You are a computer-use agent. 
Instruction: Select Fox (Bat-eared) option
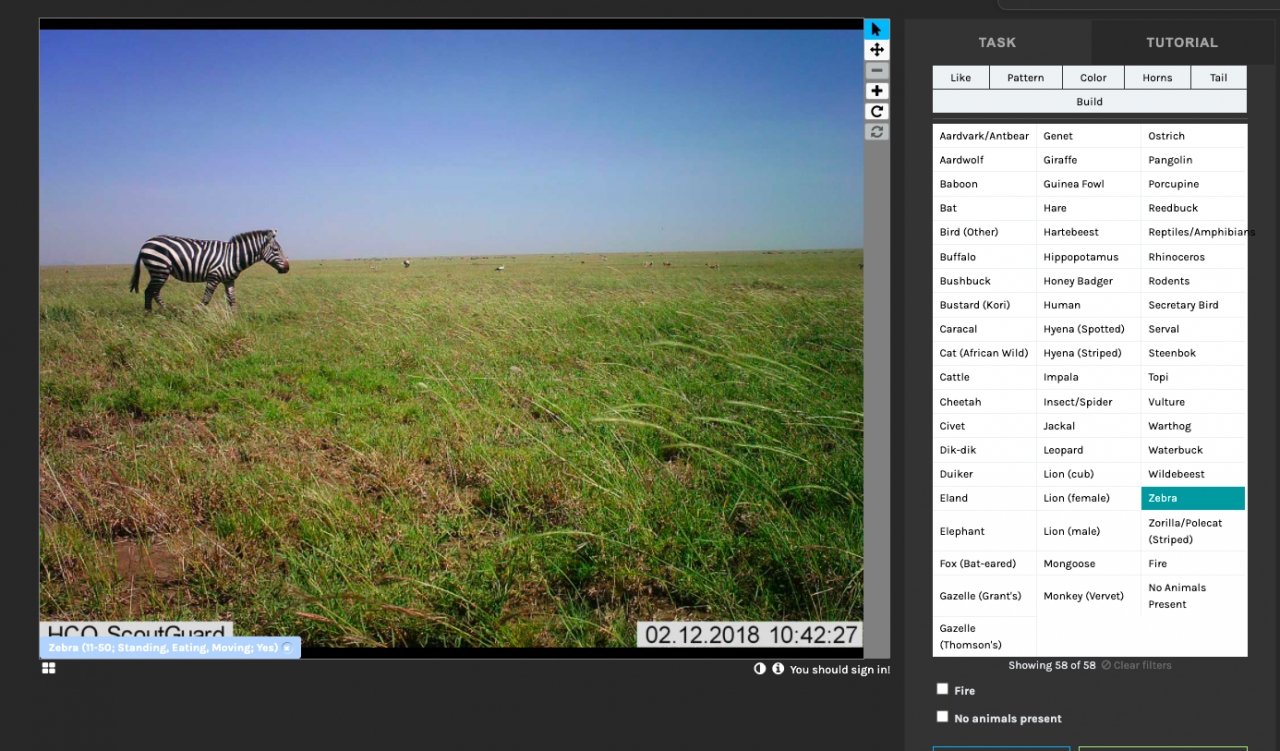tap(984, 564)
